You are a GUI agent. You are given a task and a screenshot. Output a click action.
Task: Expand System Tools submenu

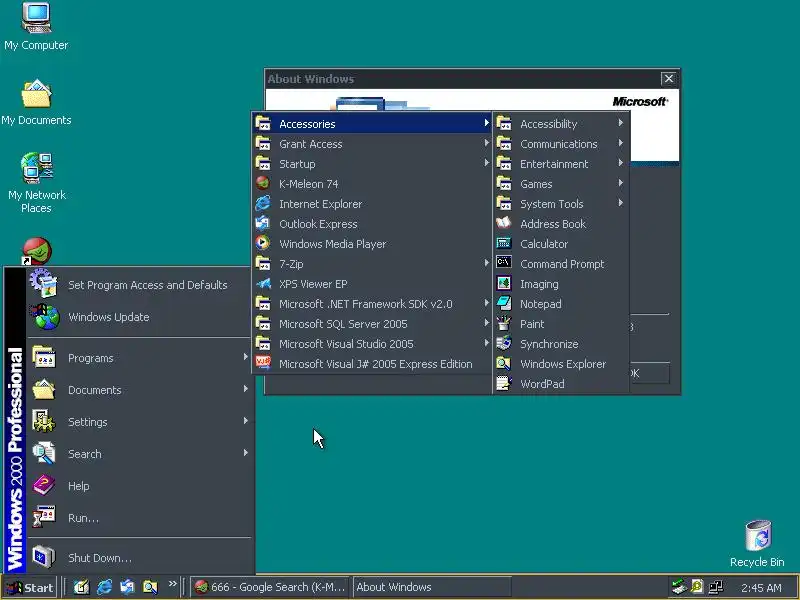tap(560, 204)
